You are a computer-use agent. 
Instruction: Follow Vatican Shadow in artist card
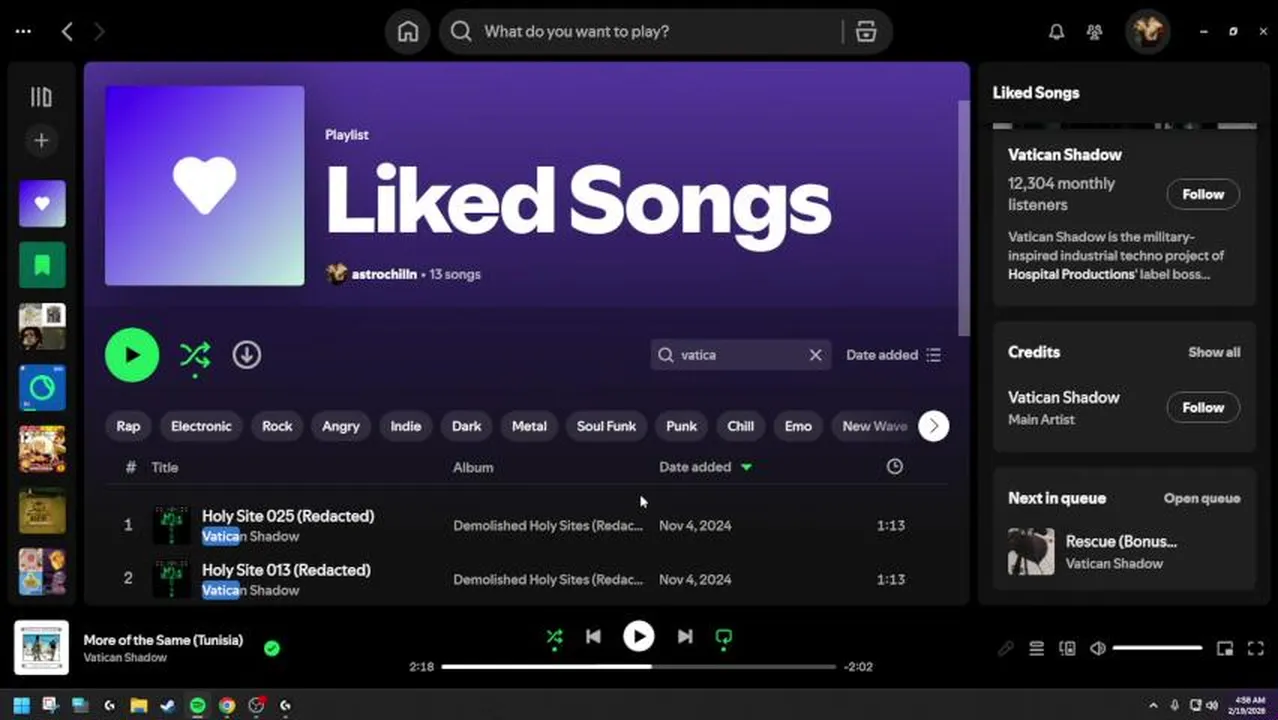(1203, 194)
